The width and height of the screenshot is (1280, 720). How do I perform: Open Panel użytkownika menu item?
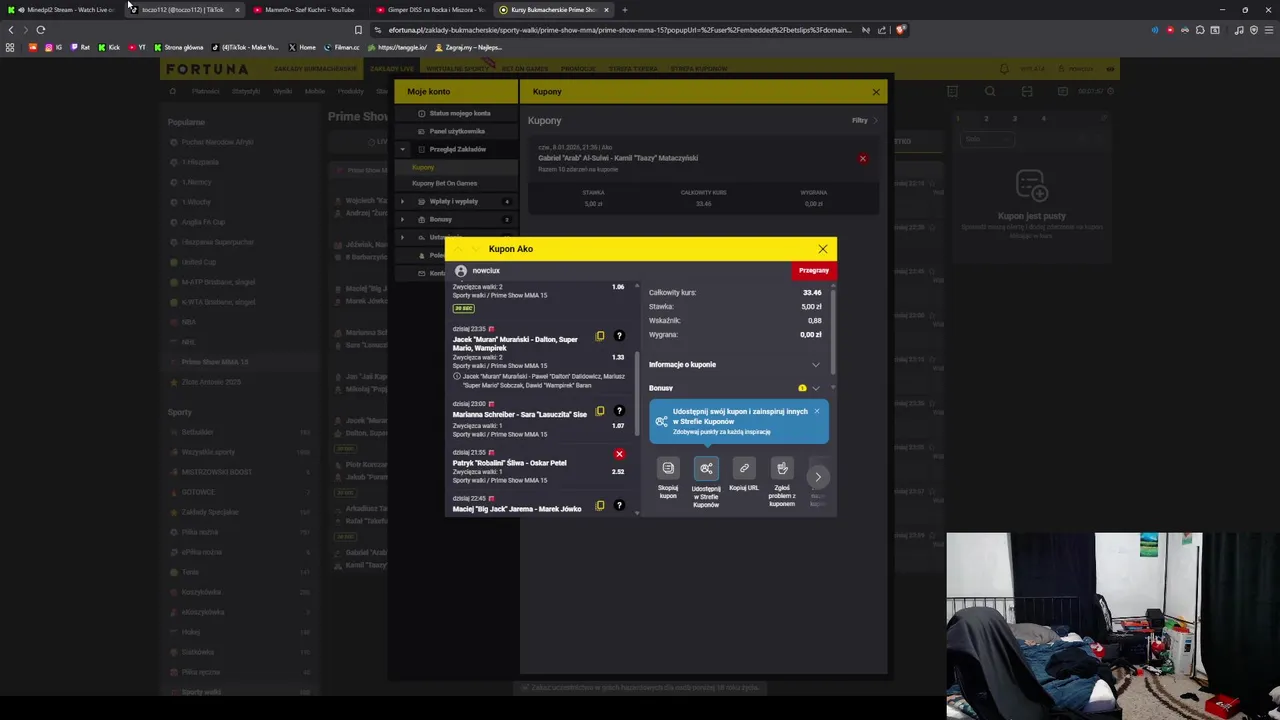point(455,131)
